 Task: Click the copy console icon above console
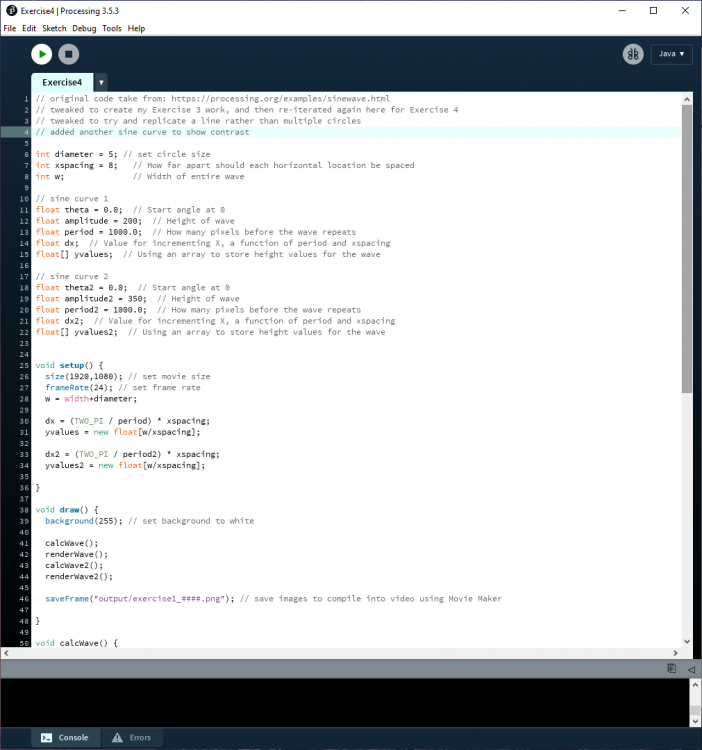672,668
